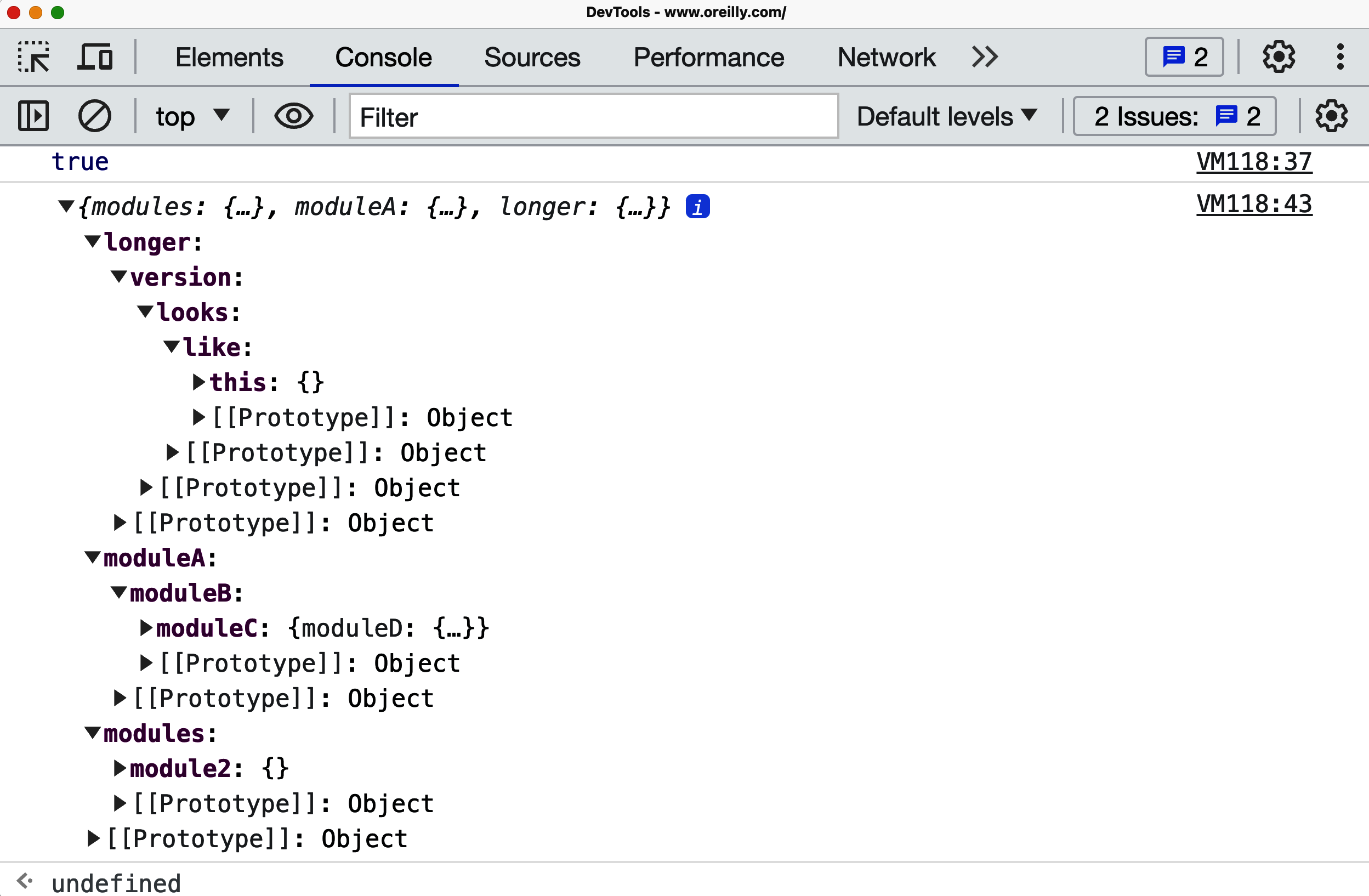Switch to the Network tab
The image size is (1369, 896).
point(886,57)
